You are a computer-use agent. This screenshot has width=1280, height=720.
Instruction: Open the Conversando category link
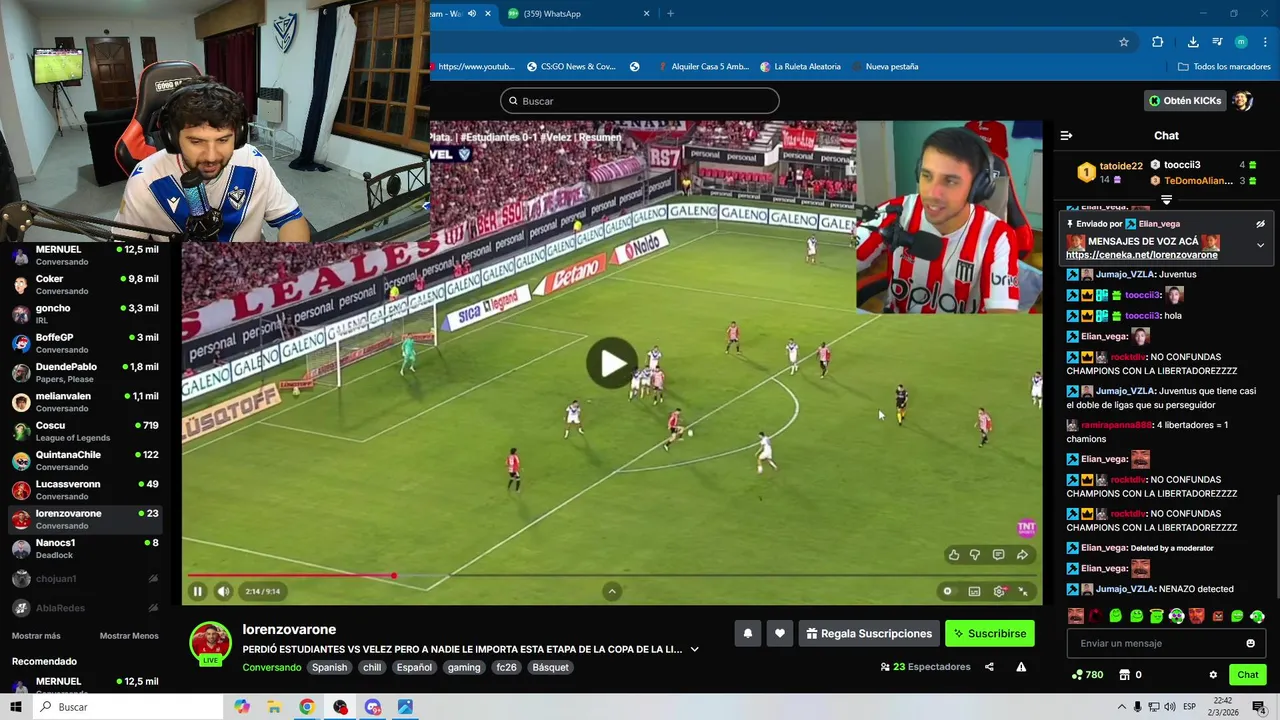pos(271,667)
